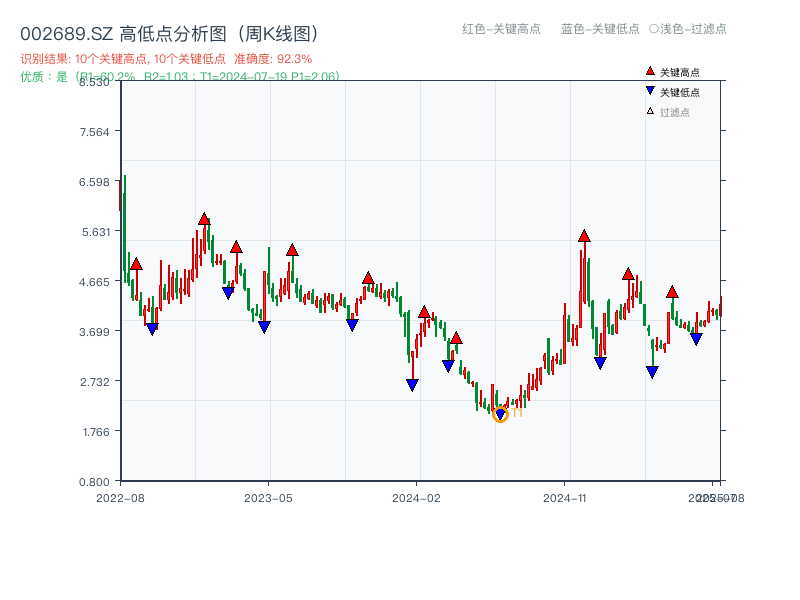Click the last red high triangle on the right

coord(672,292)
